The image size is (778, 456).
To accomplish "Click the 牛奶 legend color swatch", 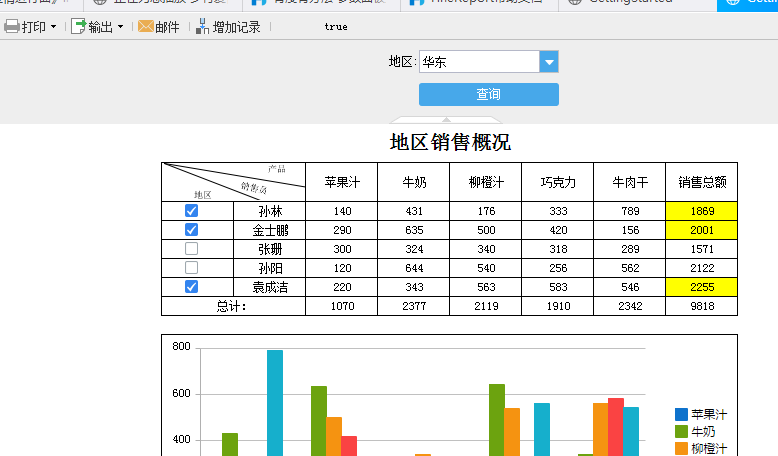I will (681, 432).
